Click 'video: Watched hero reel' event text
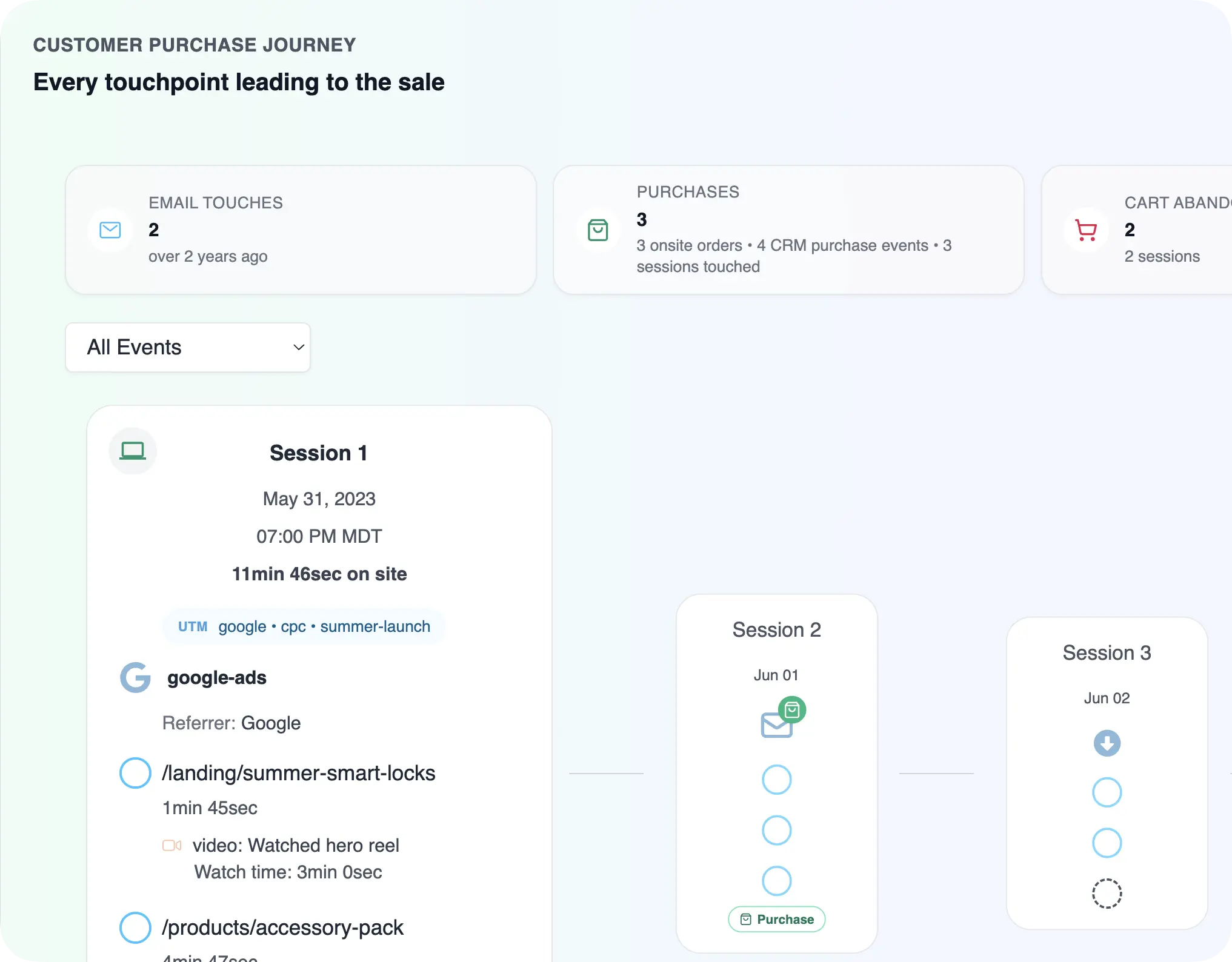Image resolution: width=1232 pixels, height=962 pixels. [296, 846]
